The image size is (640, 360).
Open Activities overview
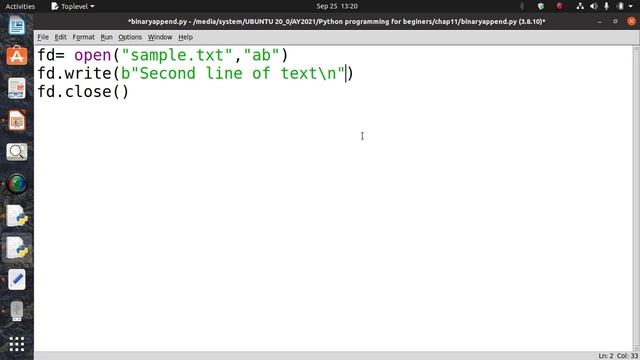point(20,6)
